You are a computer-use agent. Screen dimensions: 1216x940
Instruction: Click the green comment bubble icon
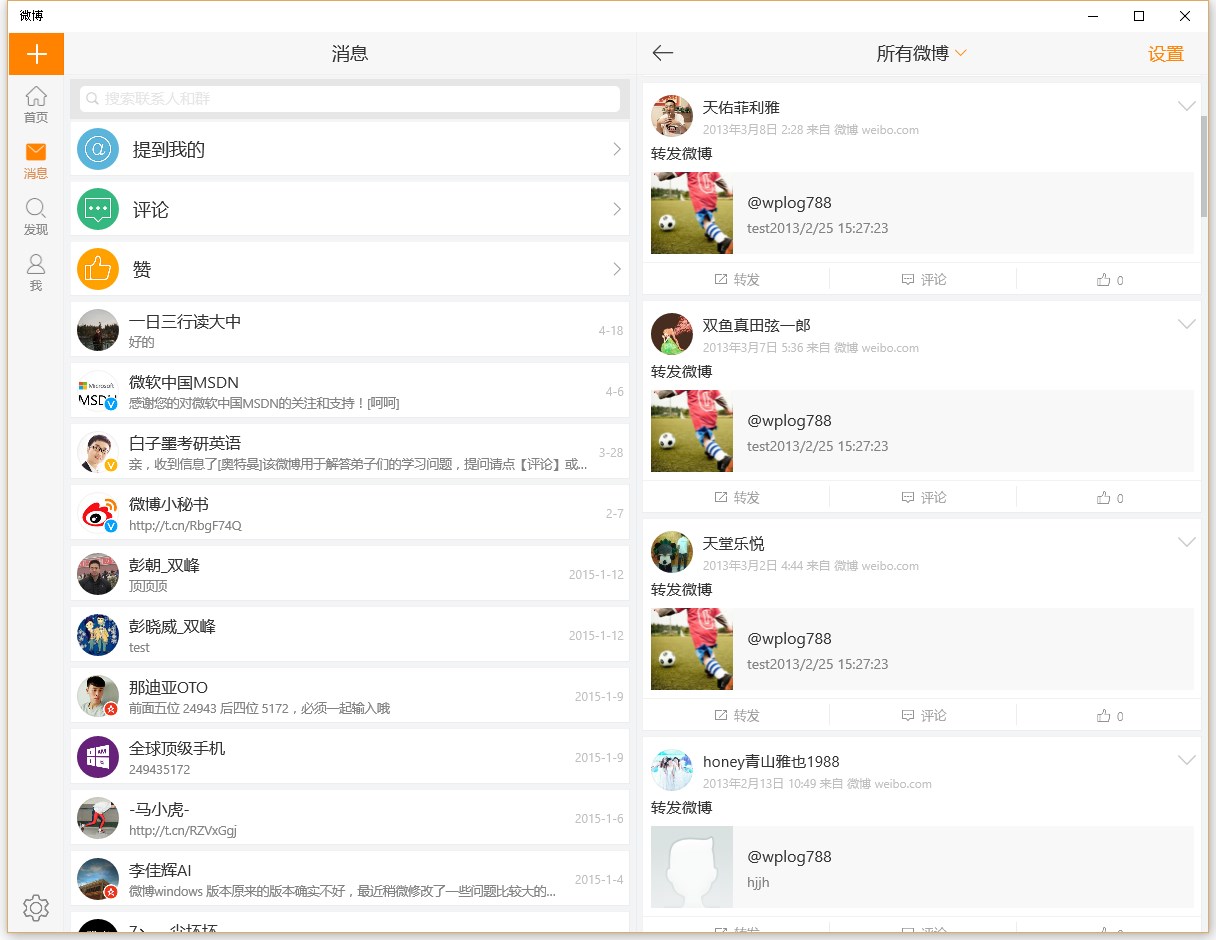point(98,209)
